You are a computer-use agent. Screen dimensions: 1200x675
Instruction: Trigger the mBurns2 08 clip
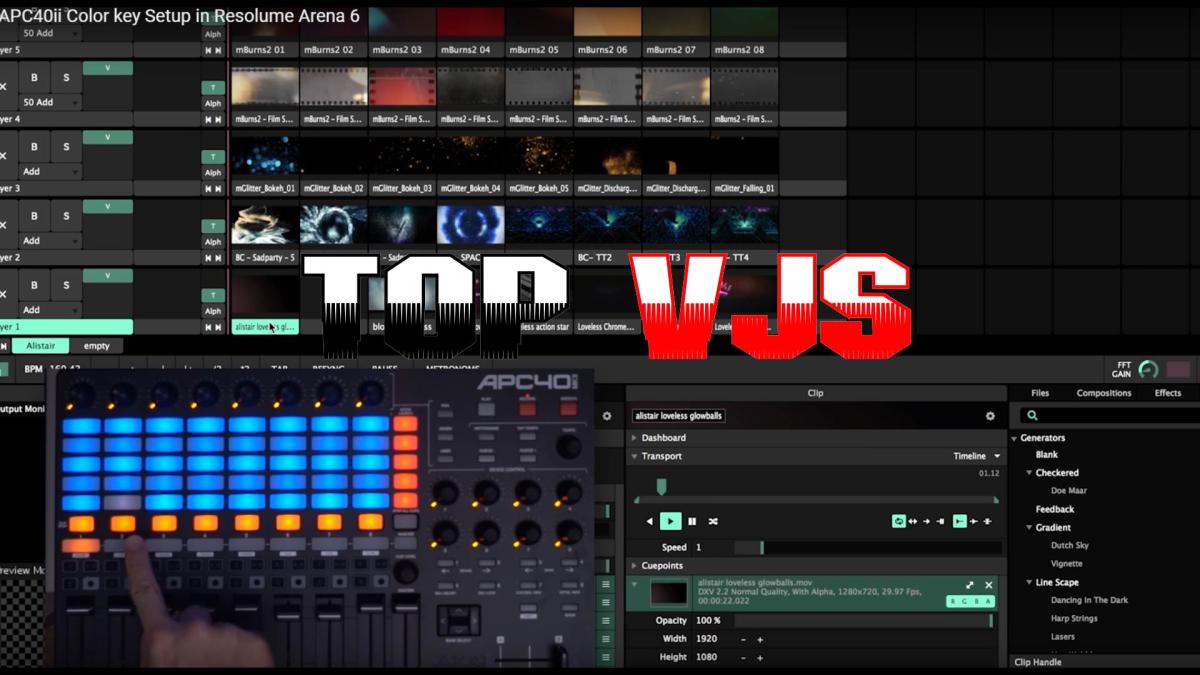[744, 31]
